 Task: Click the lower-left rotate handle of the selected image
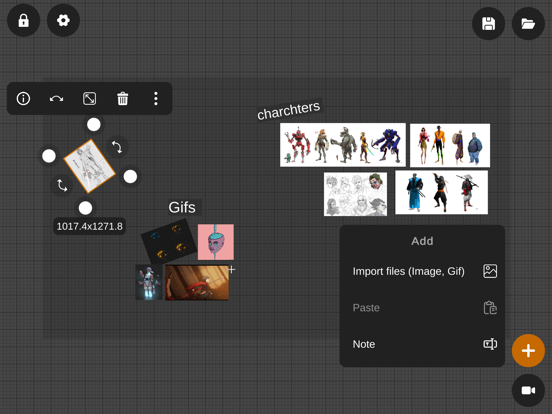[62, 185]
